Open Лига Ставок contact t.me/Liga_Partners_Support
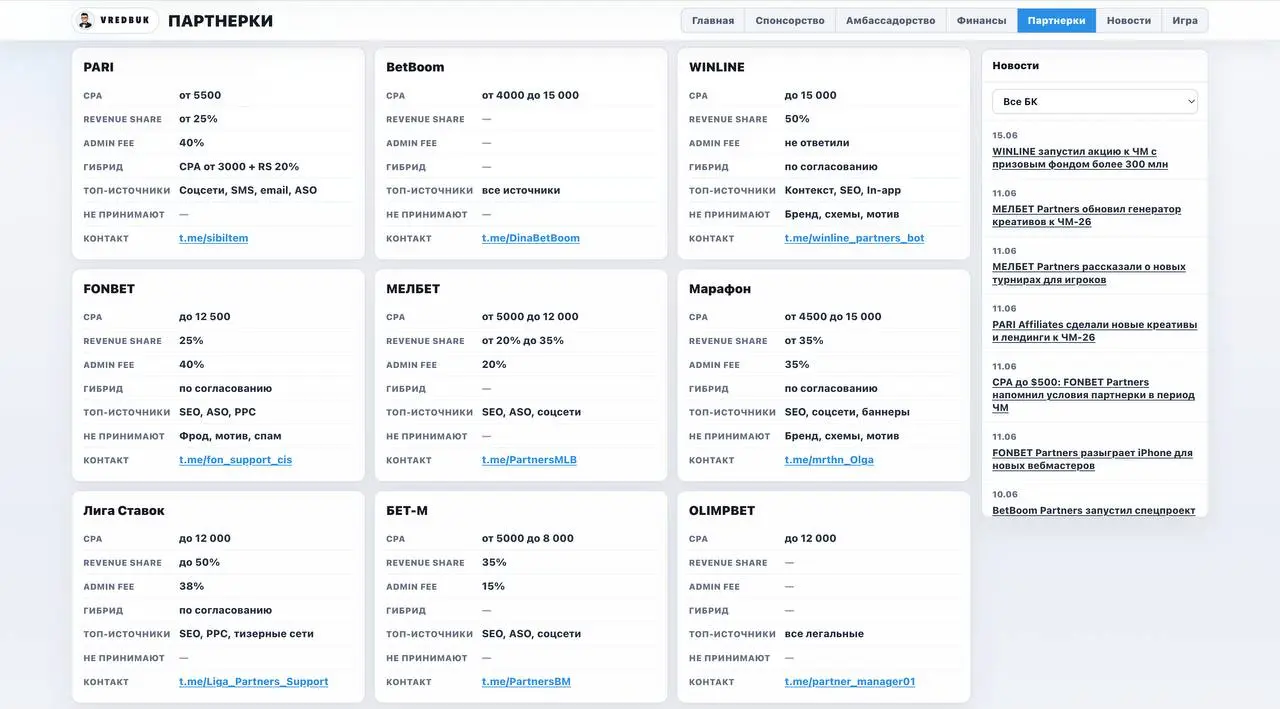 253,682
